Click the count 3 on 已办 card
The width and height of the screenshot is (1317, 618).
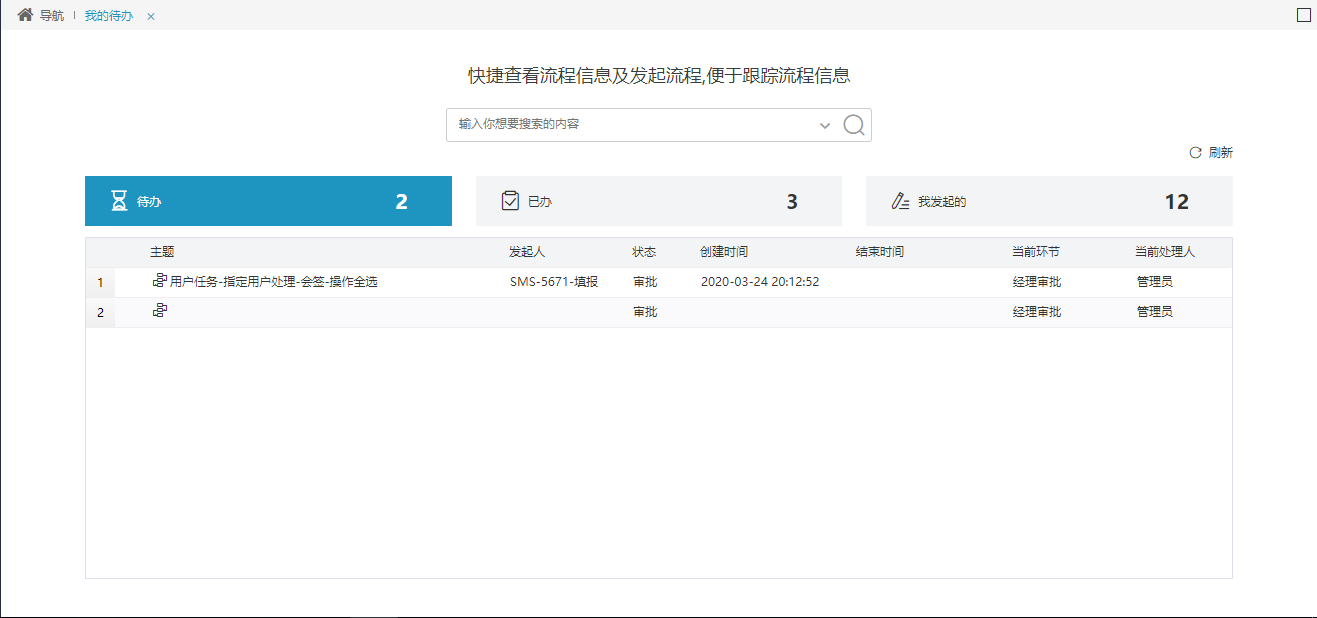pos(792,201)
